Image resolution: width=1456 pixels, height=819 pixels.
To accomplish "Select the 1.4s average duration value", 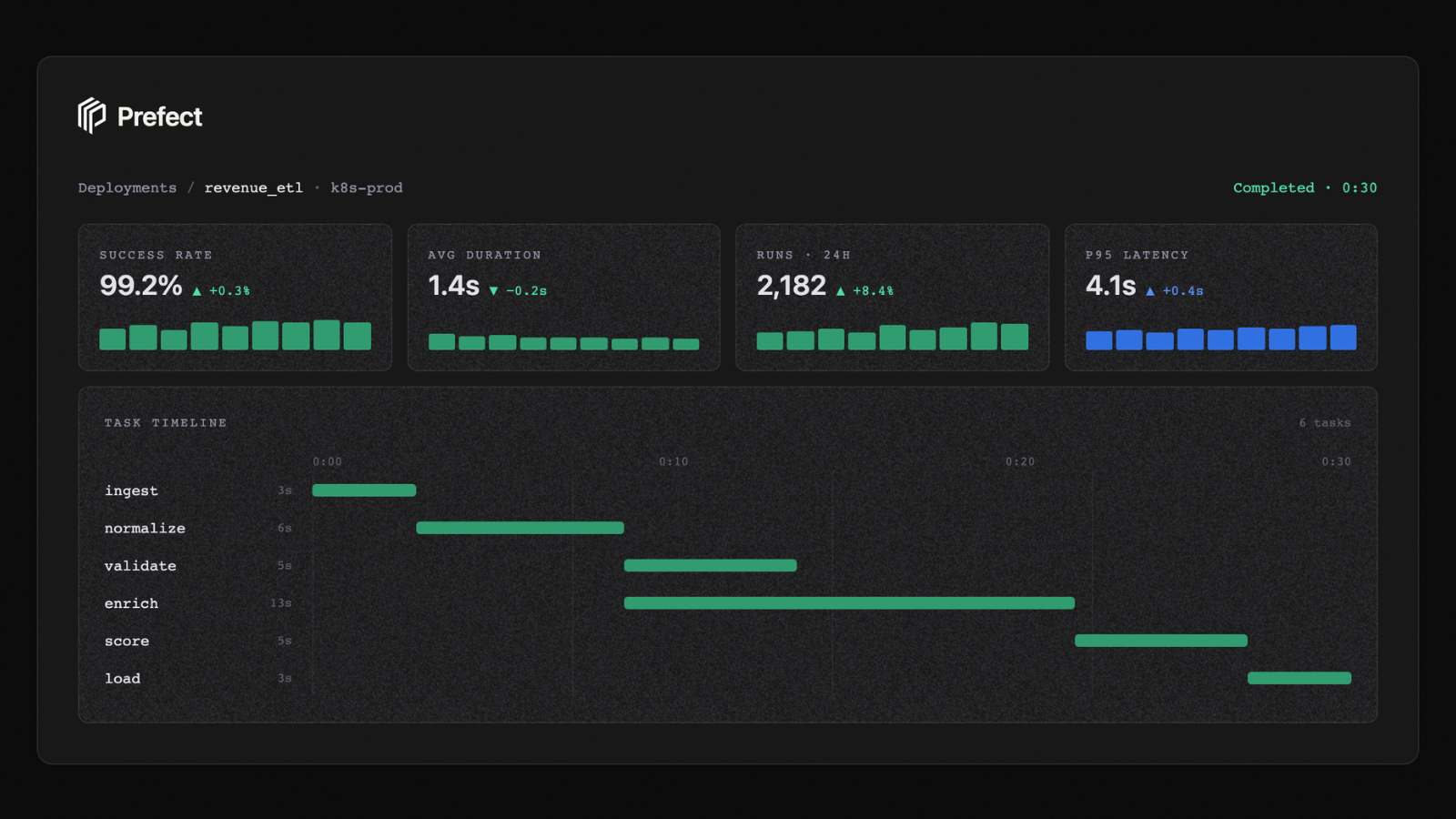I will coord(453,286).
